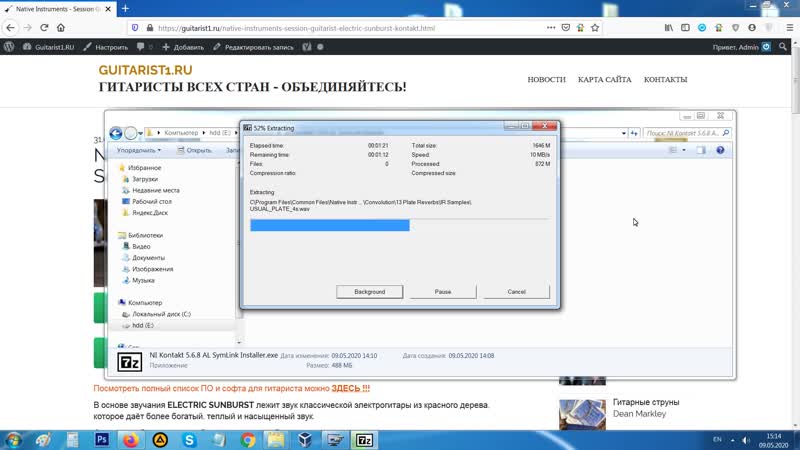This screenshot has height=450, width=800.
Task: Open the Упорядочить dropdown in Explorer
Action: [139, 151]
